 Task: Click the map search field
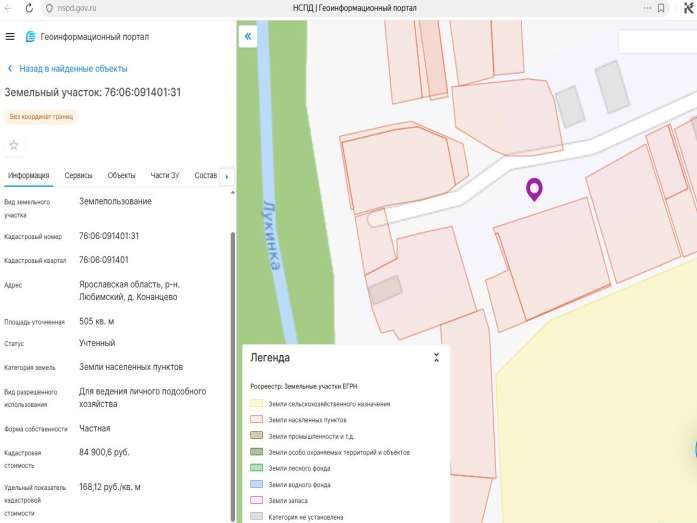coord(658,42)
